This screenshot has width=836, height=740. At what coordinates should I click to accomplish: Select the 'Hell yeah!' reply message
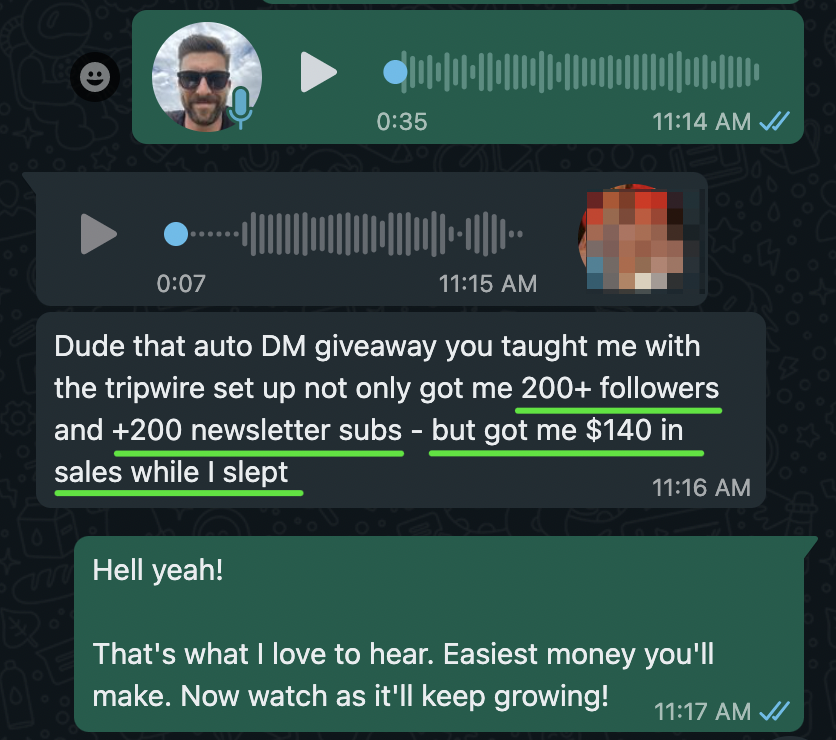(x=439, y=634)
